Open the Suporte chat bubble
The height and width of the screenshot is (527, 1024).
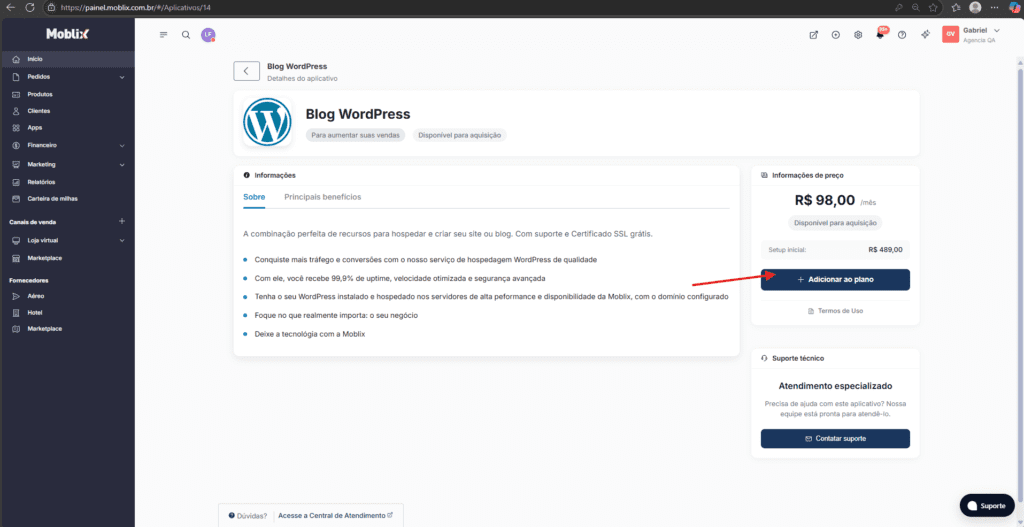tap(987, 506)
